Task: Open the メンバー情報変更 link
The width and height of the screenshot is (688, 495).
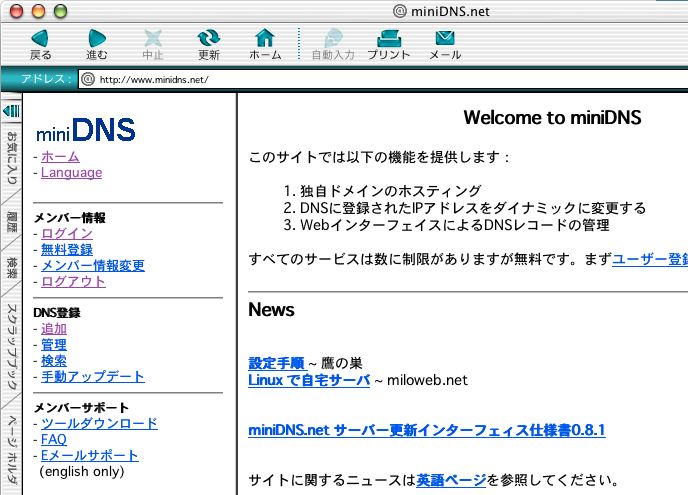Action: coord(93,265)
